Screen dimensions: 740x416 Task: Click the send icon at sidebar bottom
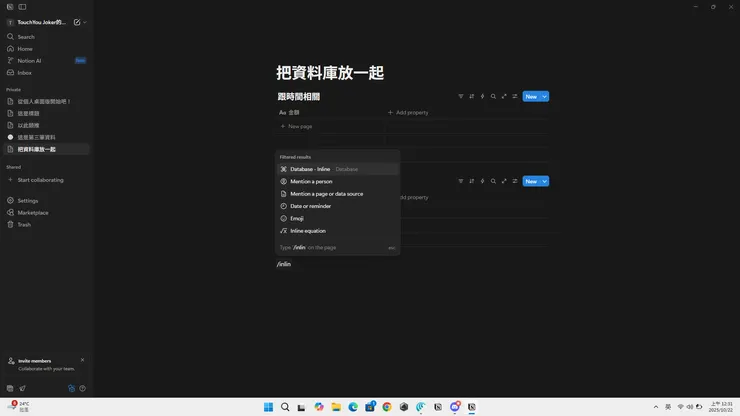[x=22, y=388]
